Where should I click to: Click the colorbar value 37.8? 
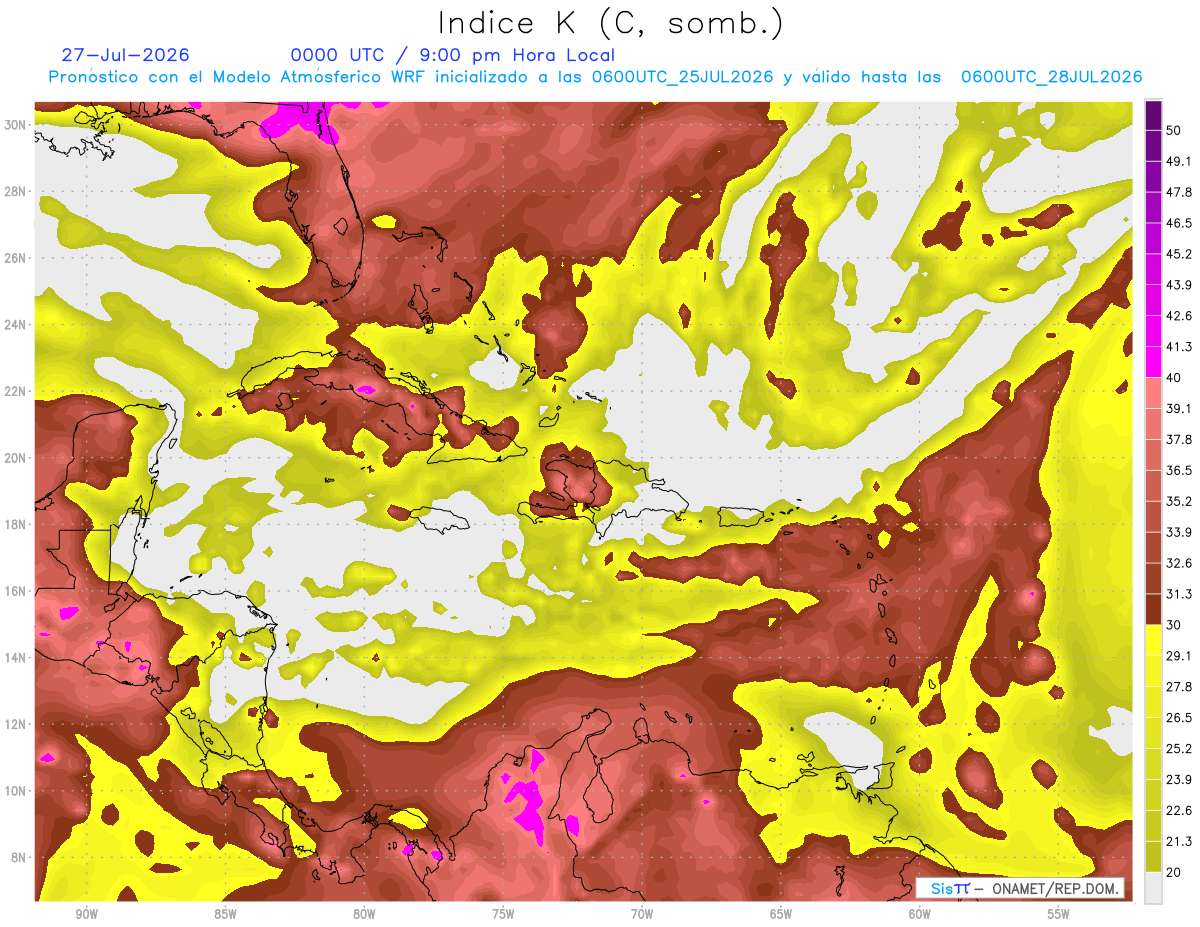(x=1179, y=439)
